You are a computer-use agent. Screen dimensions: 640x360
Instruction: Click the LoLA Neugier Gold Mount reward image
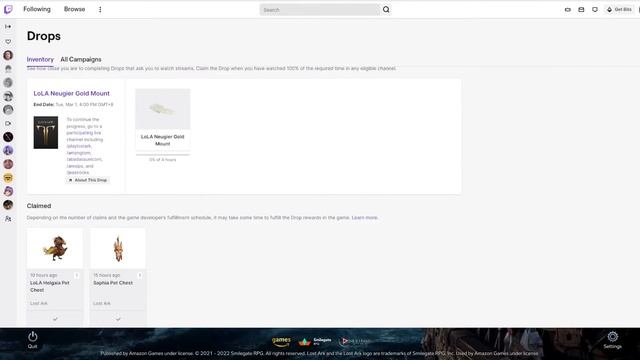tap(162, 109)
